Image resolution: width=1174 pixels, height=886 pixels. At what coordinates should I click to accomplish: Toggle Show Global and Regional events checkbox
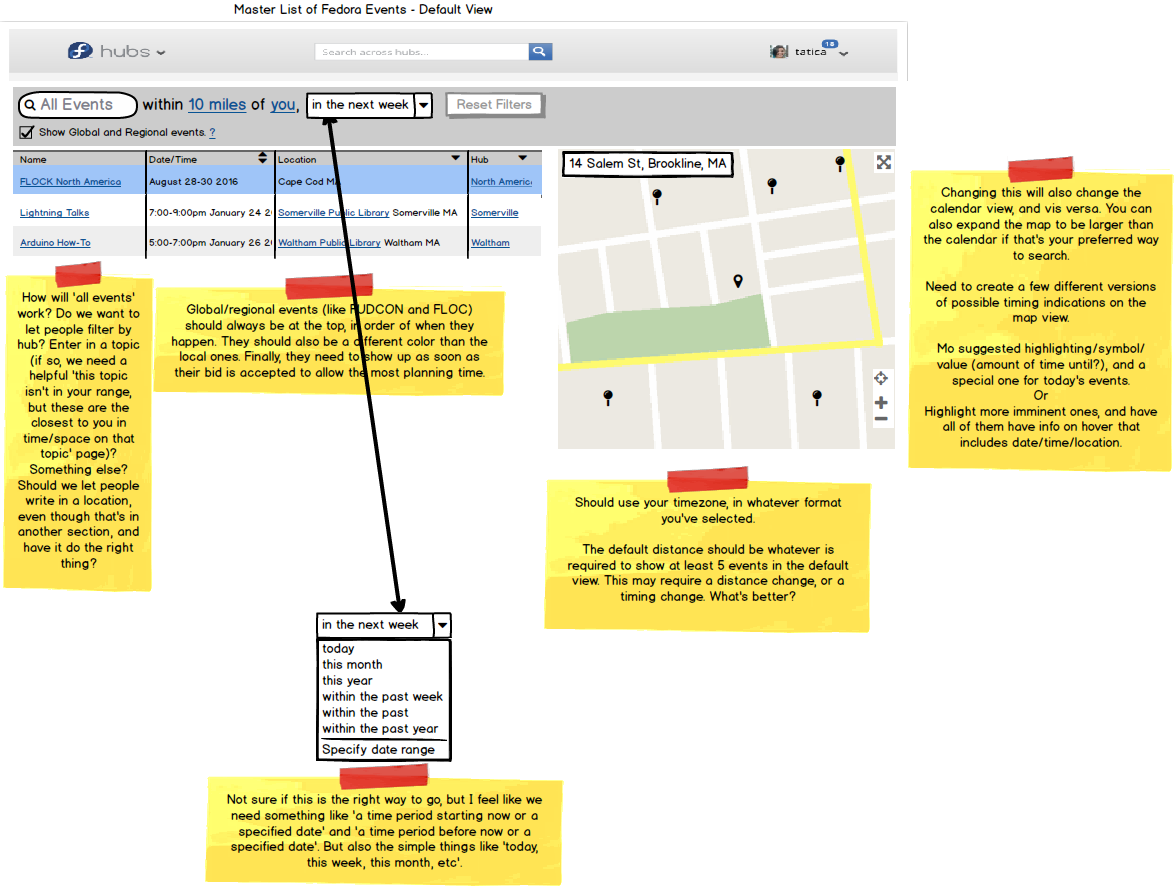tap(27, 133)
